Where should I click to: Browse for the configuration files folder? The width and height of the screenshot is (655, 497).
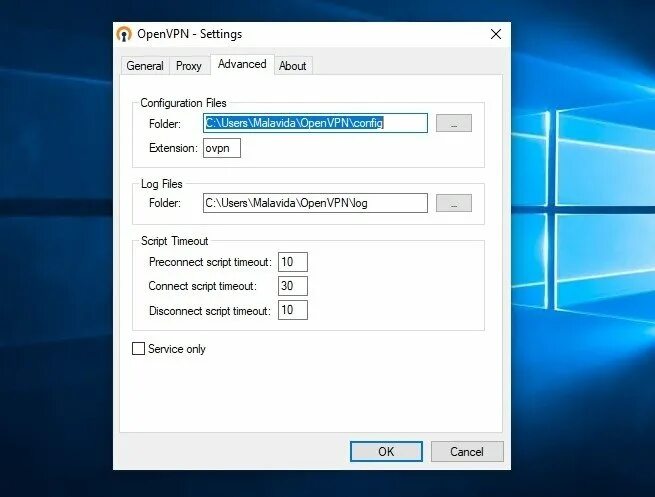(x=454, y=123)
